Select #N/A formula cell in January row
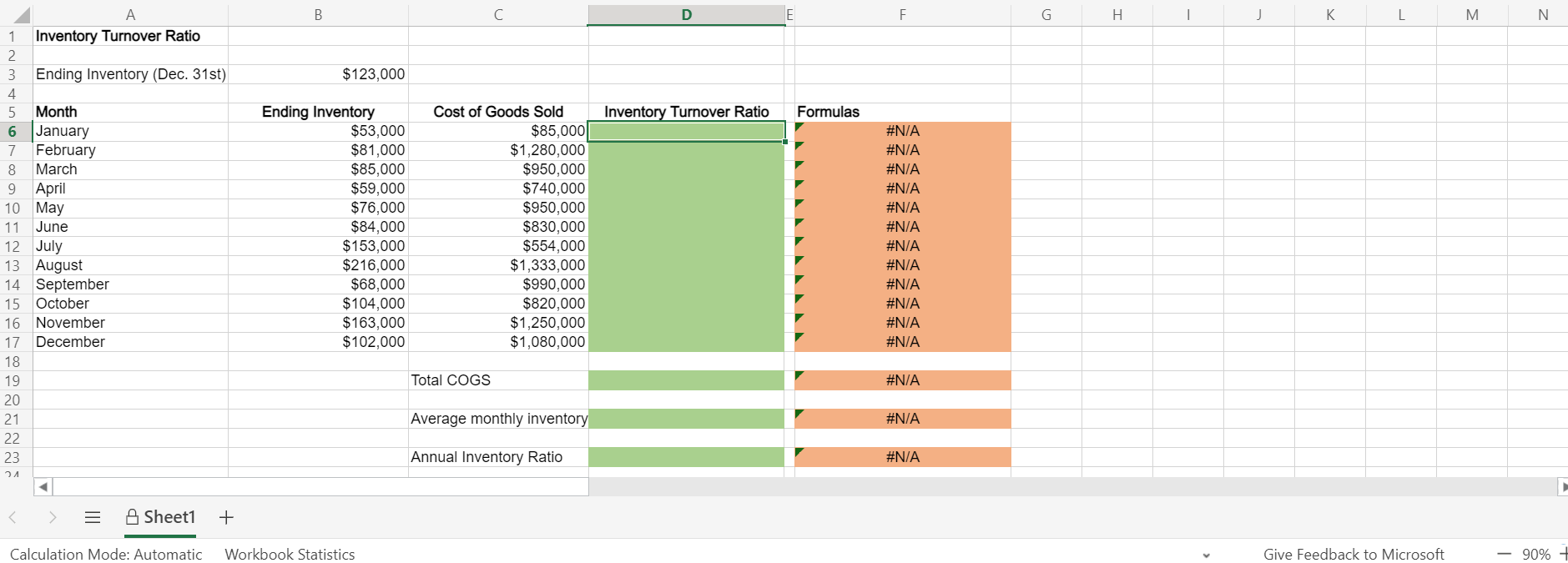 pyautogui.click(x=902, y=131)
